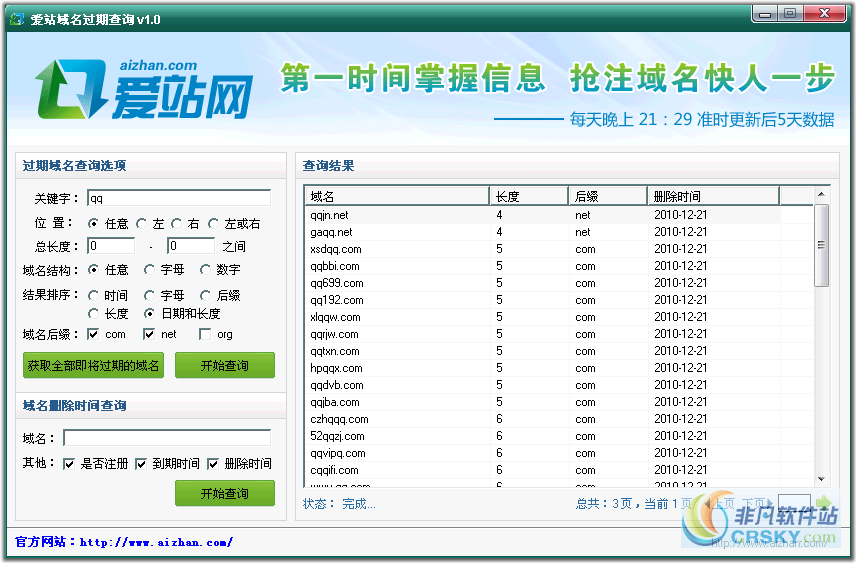Uncheck the net suffix checkbox
The width and height of the screenshot is (856, 563).
point(148,334)
